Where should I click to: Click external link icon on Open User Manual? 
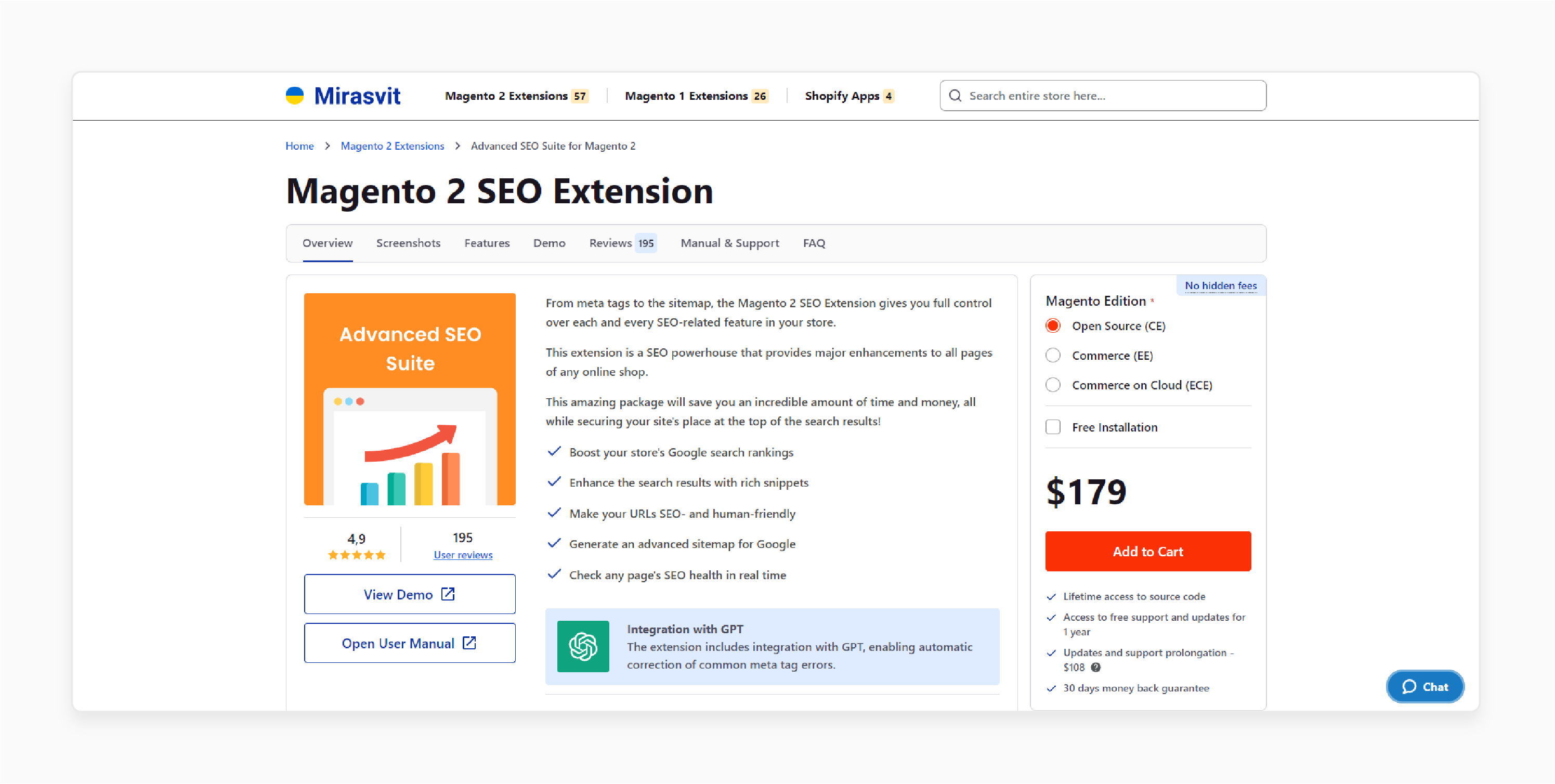469,643
